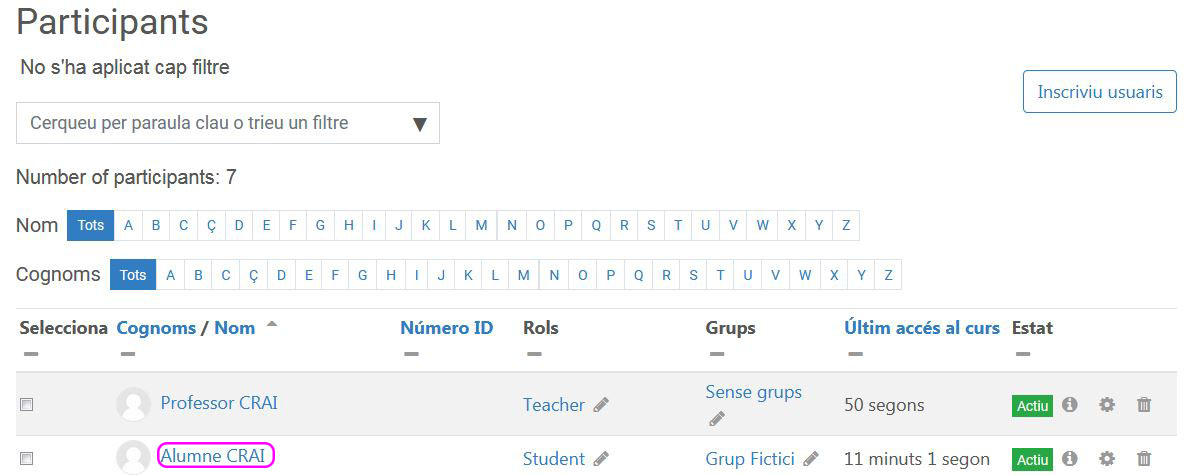Screen dimensions: 1185x475
Task: Hide the Estat column
Action: [x=1022, y=354]
